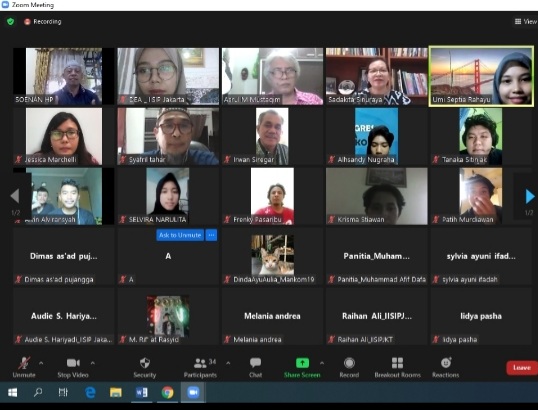Switch to Microsoft Word on the taskbar

coord(141,392)
